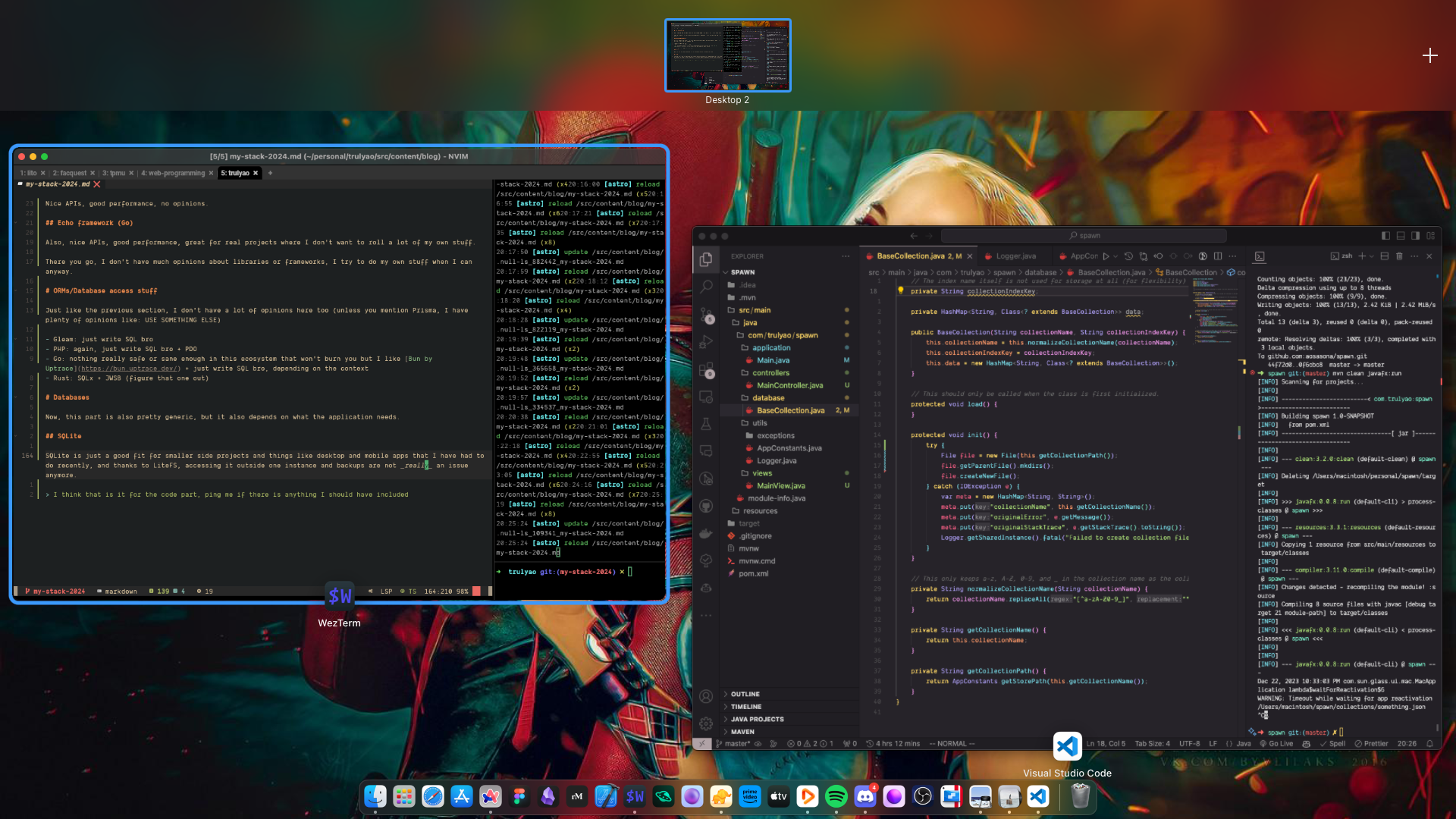
Task: Click the Docker whale sidebar icon
Action: coord(706,533)
